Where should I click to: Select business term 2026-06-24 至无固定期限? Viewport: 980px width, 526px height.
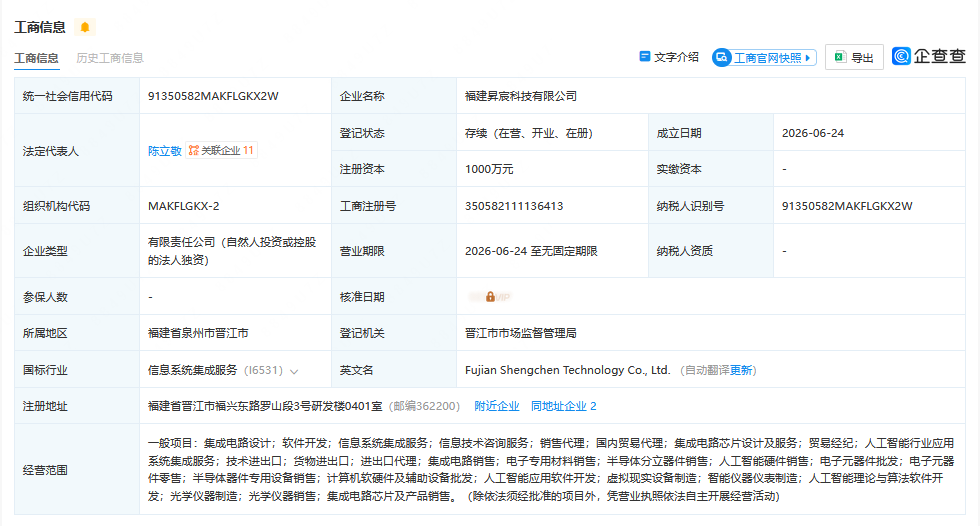(531, 251)
